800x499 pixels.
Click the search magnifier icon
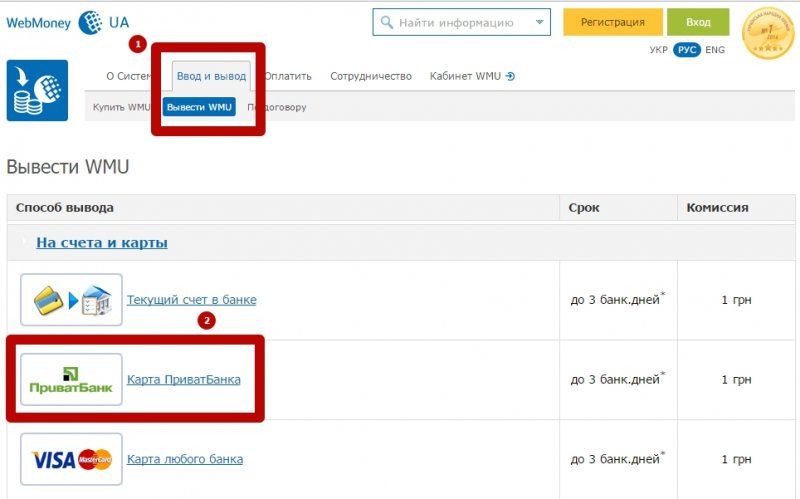[386, 22]
